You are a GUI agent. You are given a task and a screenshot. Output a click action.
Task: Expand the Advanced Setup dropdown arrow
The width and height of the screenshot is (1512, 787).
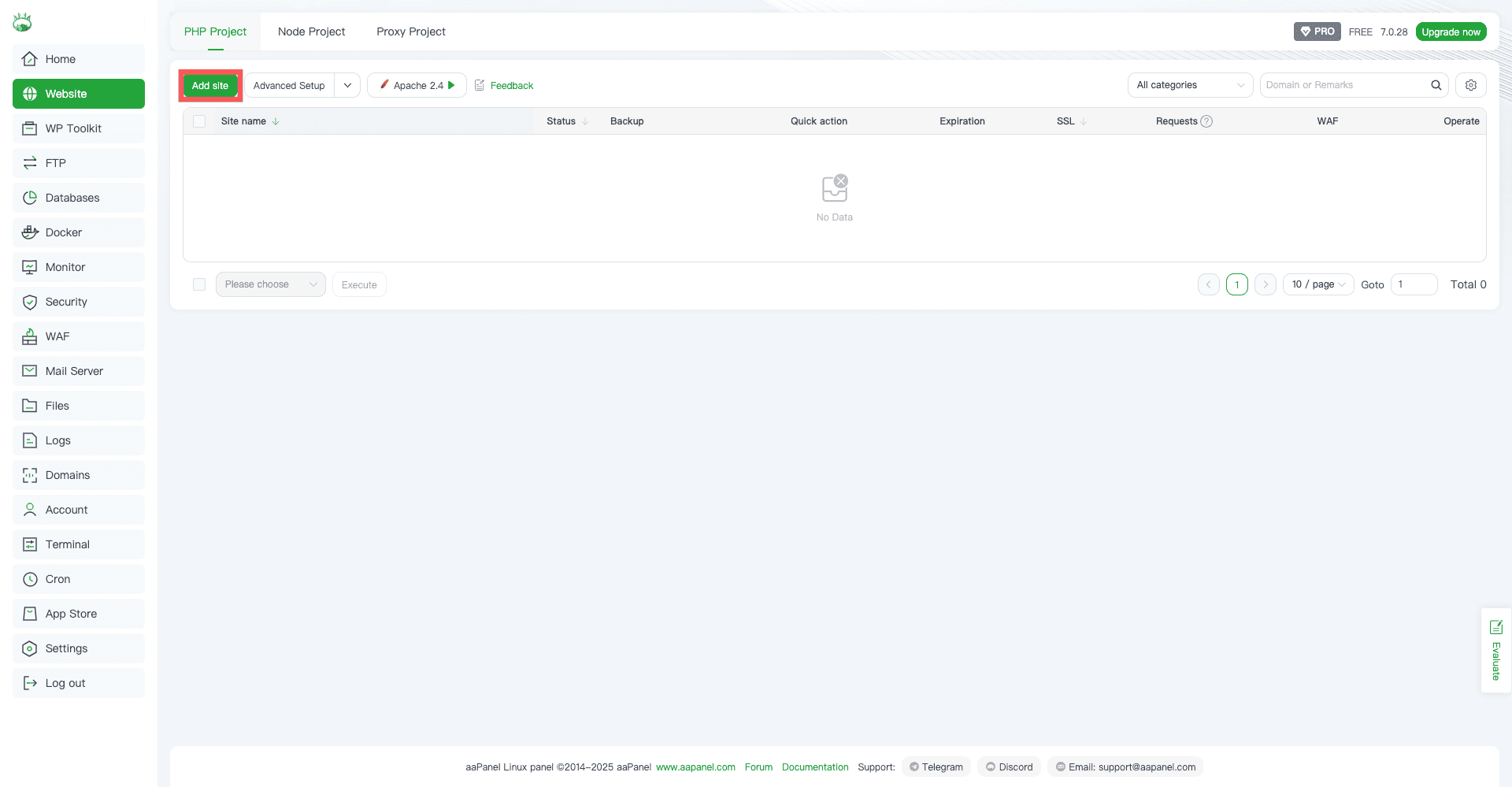(347, 85)
